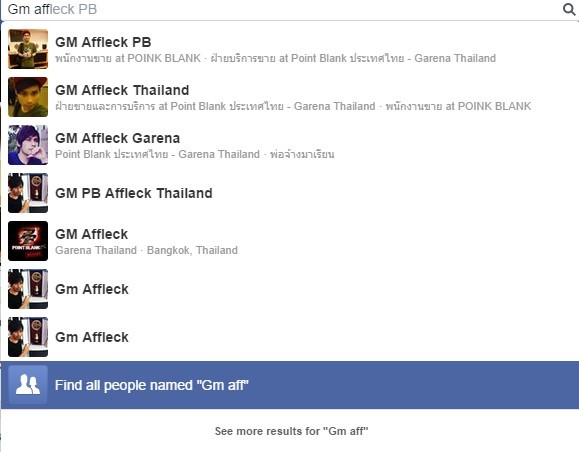579x452 pixels.
Task: Click the subtitle under GM Affleck Thailand
Action: click(x=293, y=106)
